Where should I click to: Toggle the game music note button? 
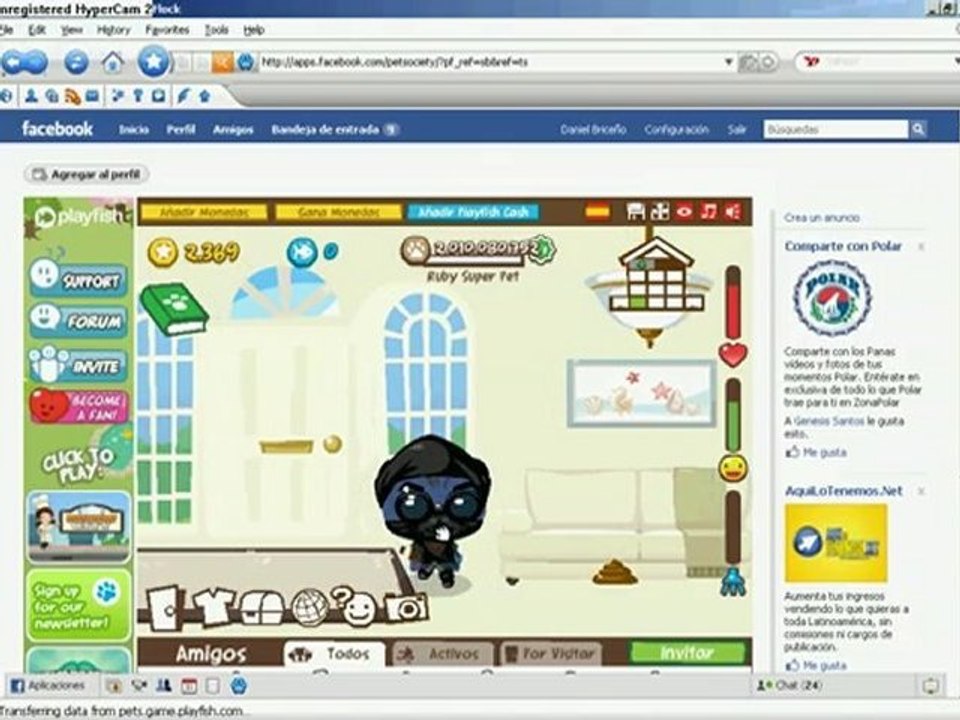point(708,211)
